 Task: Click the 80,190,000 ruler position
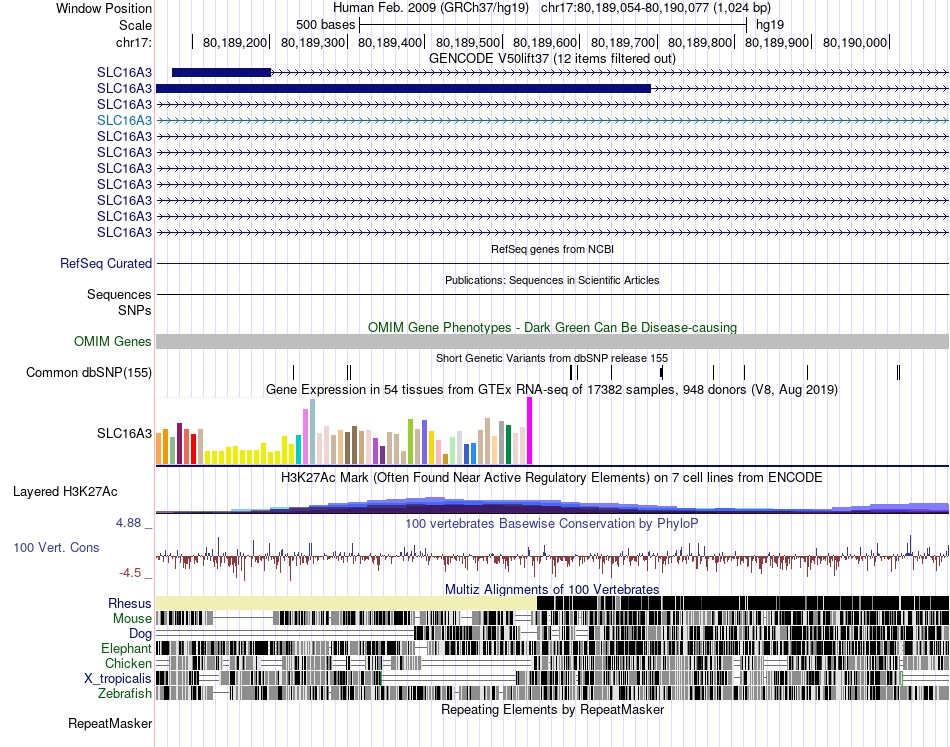point(855,42)
